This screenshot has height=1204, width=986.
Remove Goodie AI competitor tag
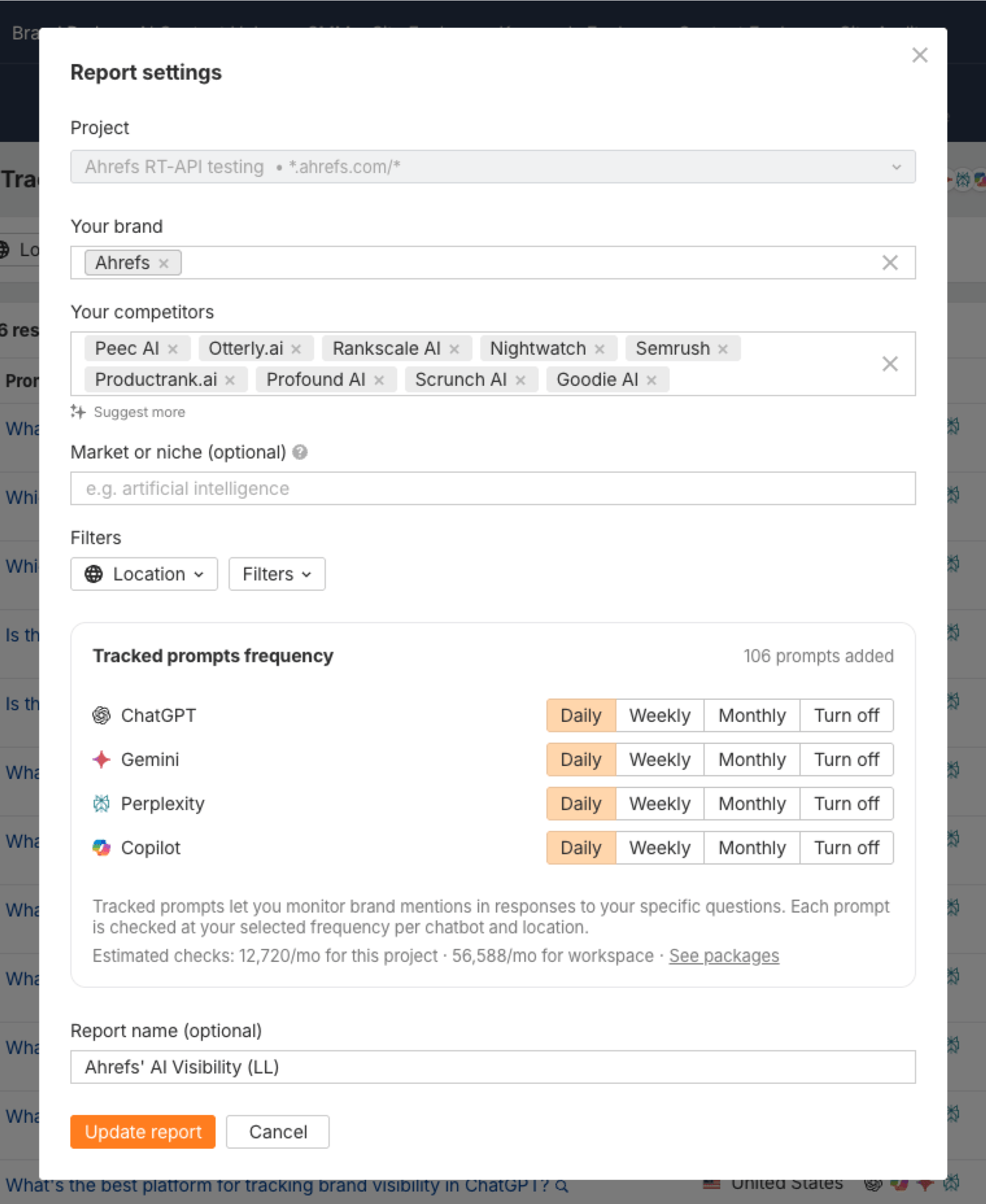pyautogui.click(x=651, y=380)
